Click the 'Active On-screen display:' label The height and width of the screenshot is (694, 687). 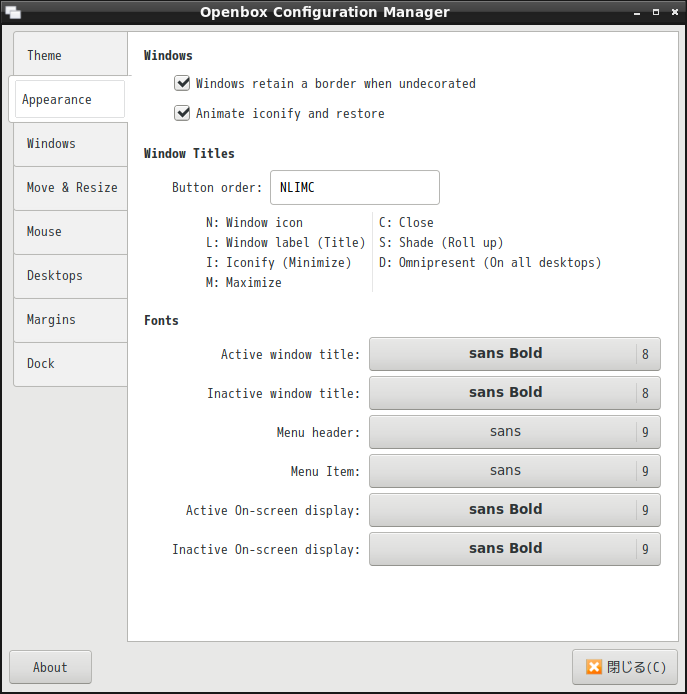(x=273, y=510)
